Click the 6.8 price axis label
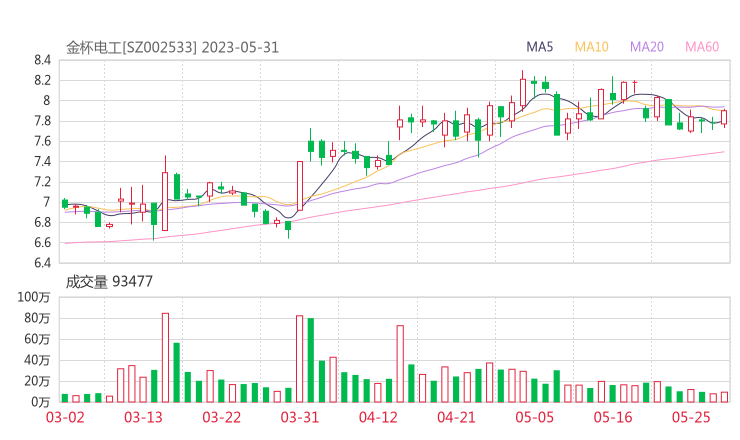 coord(42,222)
